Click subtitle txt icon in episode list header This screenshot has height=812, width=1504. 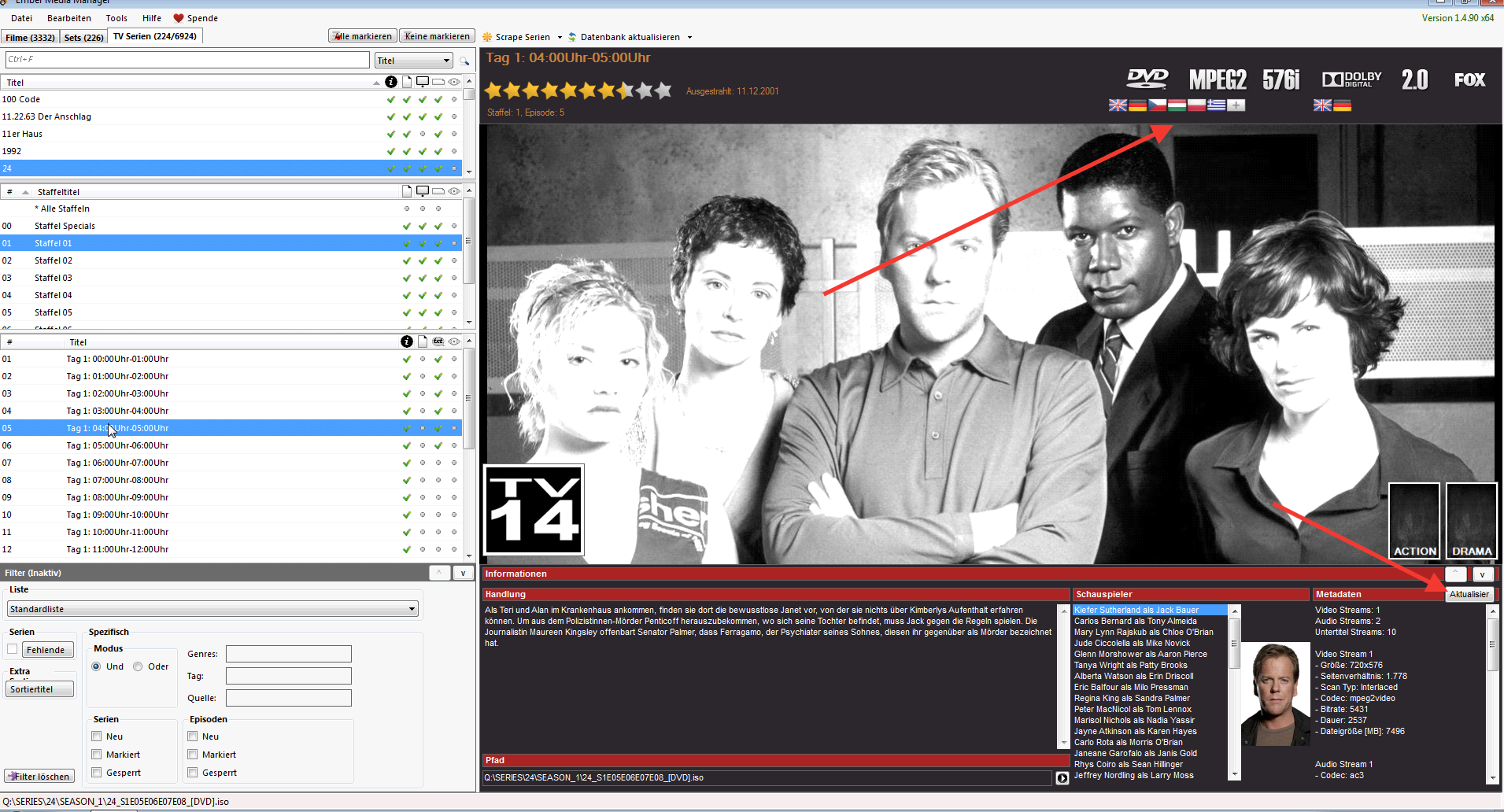(x=438, y=341)
